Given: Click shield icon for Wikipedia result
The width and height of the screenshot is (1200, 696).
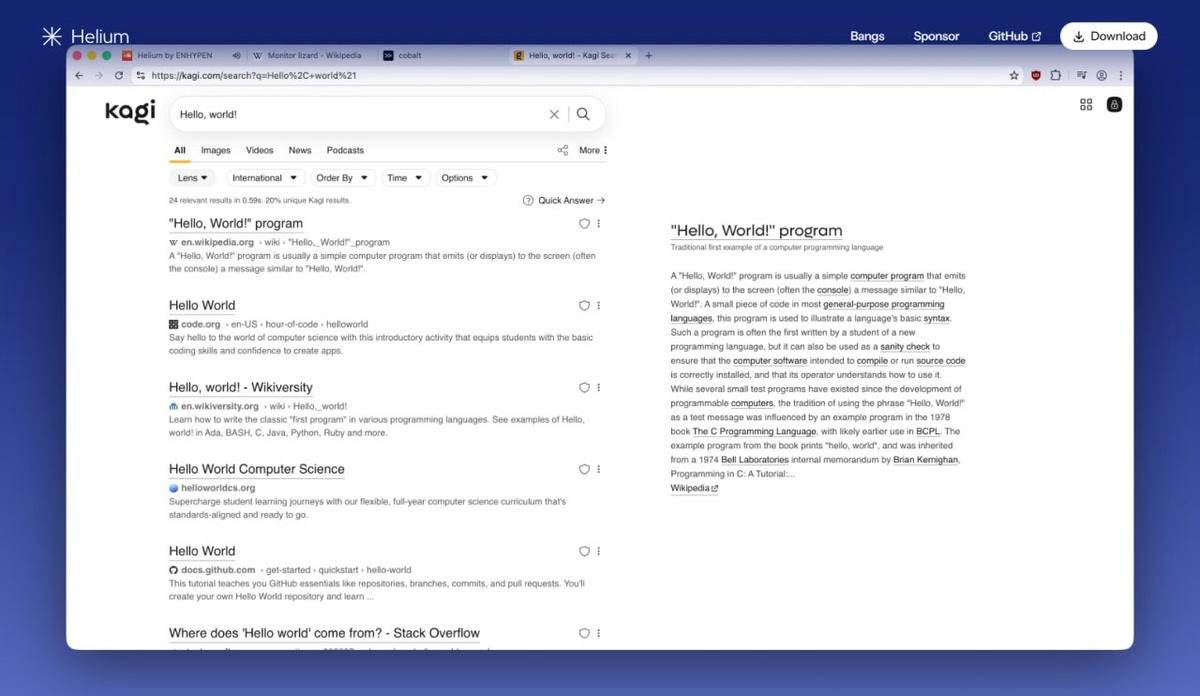Looking at the screenshot, I should click(x=584, y=224).
